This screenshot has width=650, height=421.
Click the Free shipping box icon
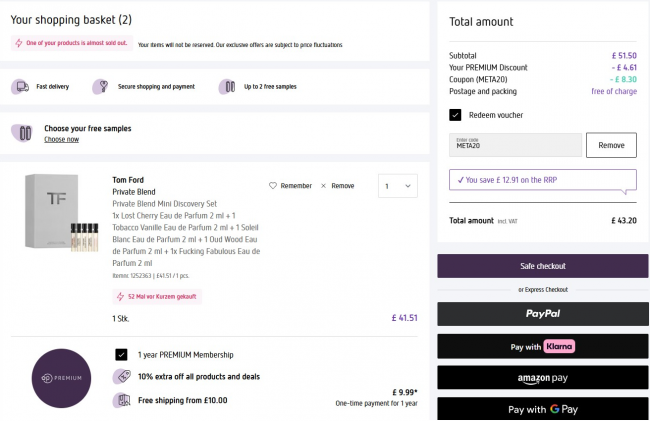[122, 400]
